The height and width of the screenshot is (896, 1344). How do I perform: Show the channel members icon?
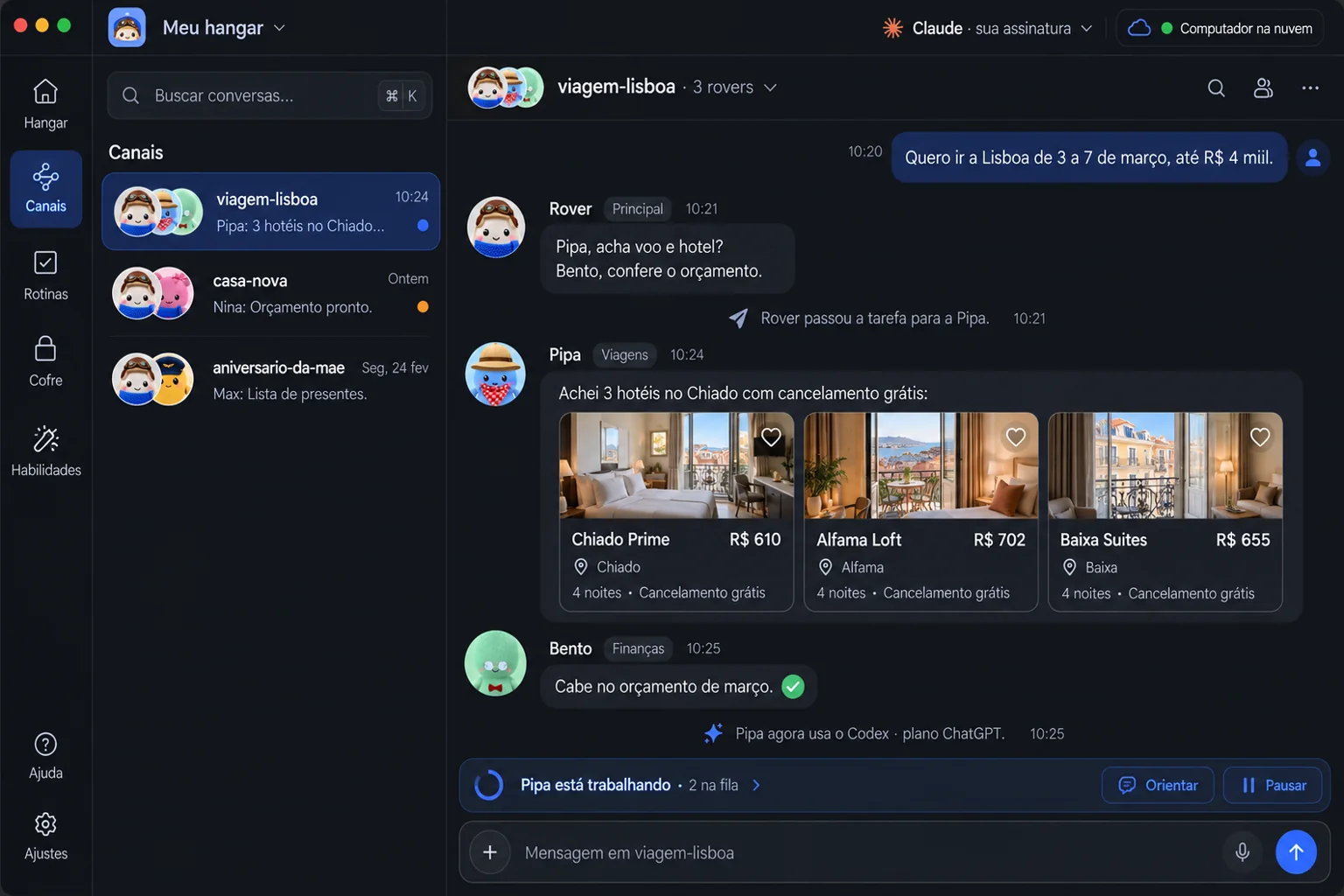(1263, 87)
